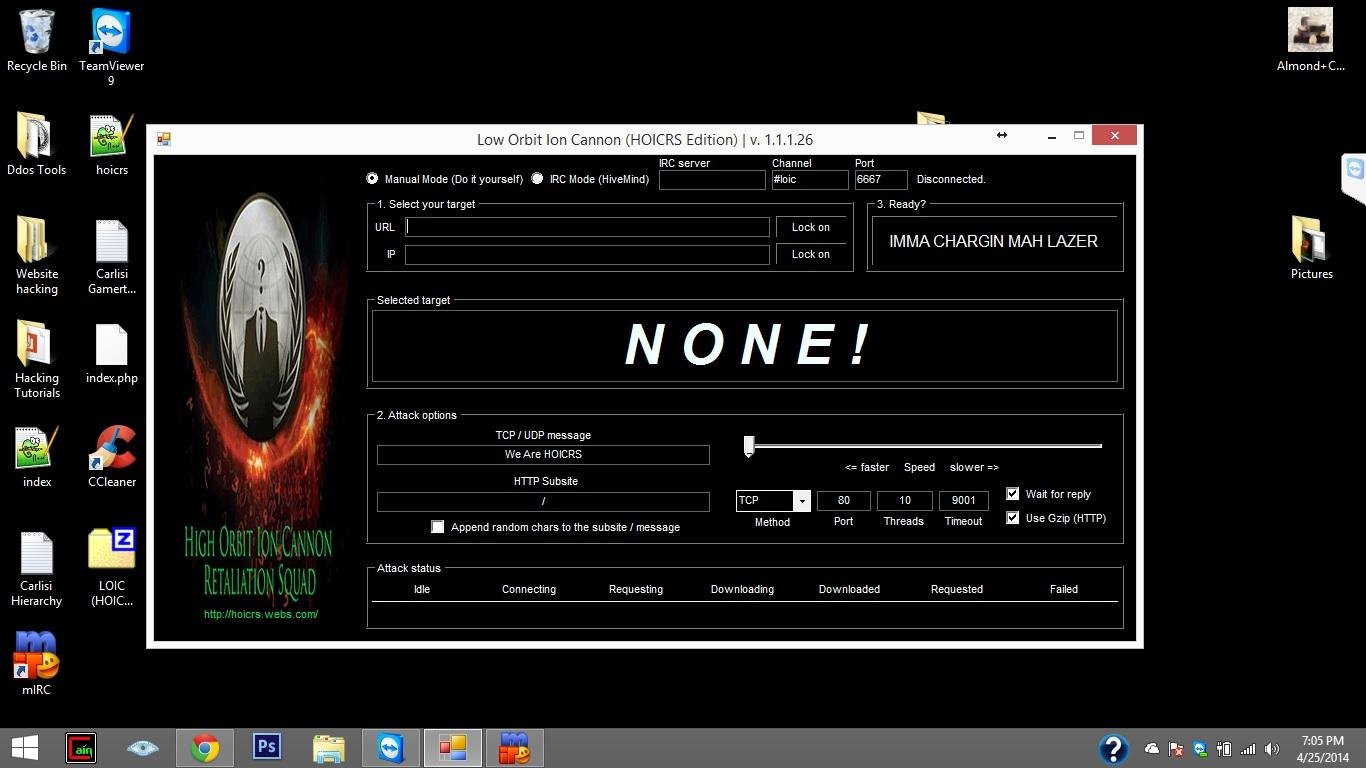Click the Timeout field showing 9001
This screenshot has height=768, width=1366.
coord(964,500)
